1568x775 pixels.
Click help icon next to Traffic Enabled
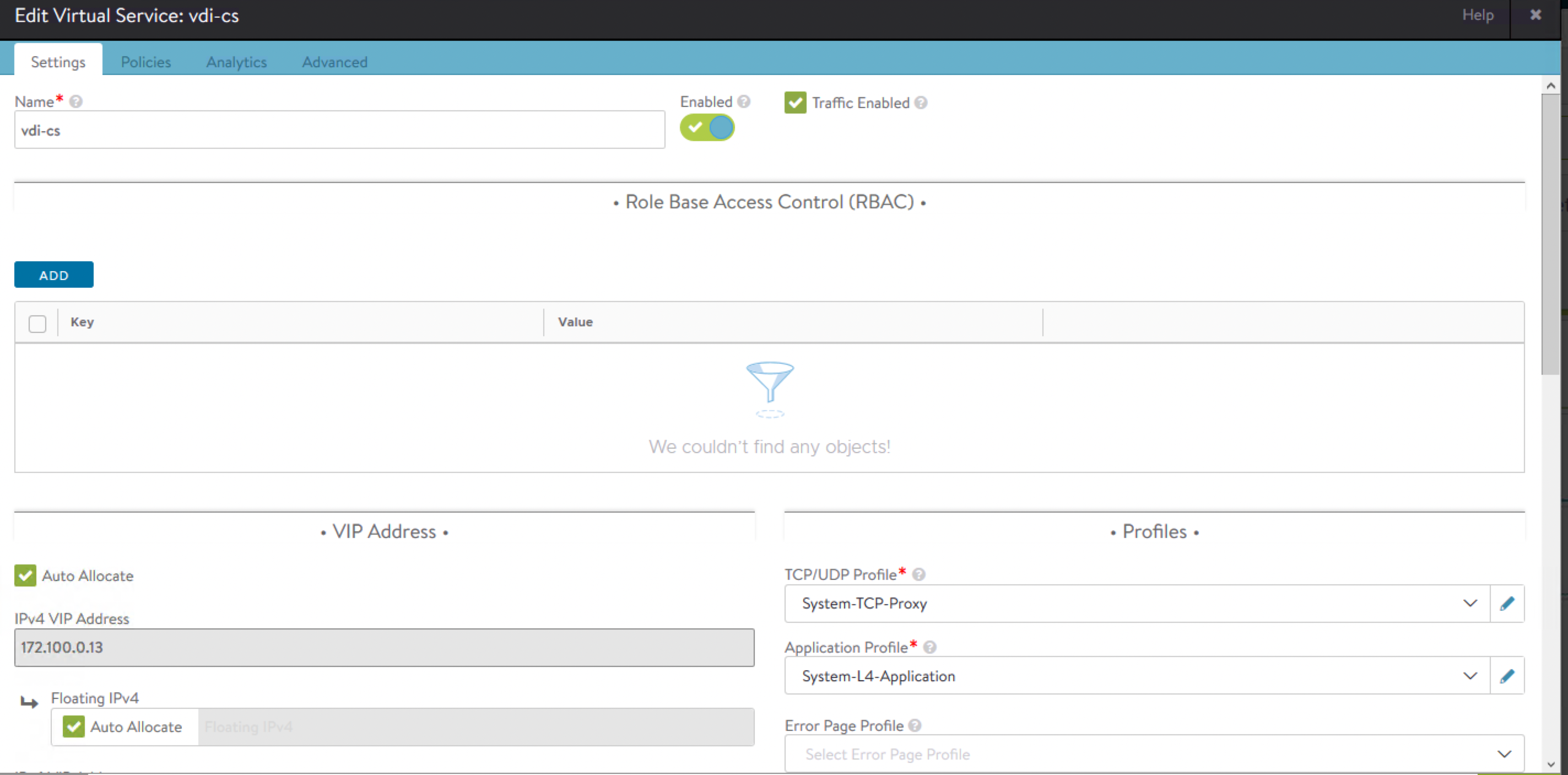921,103
